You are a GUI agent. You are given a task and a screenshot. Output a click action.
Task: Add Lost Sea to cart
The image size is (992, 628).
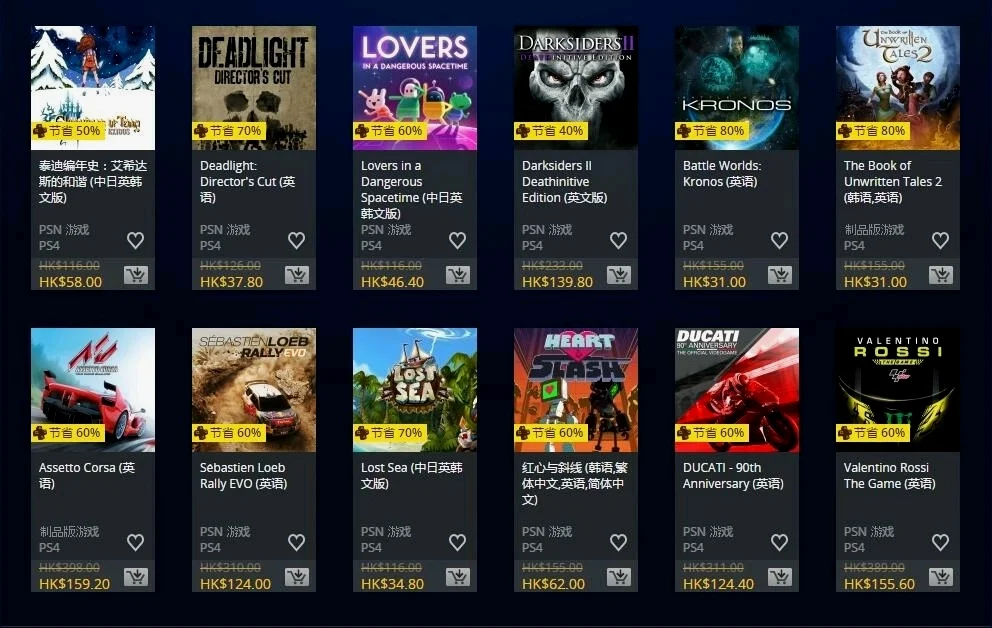click(x=458, y=577)
